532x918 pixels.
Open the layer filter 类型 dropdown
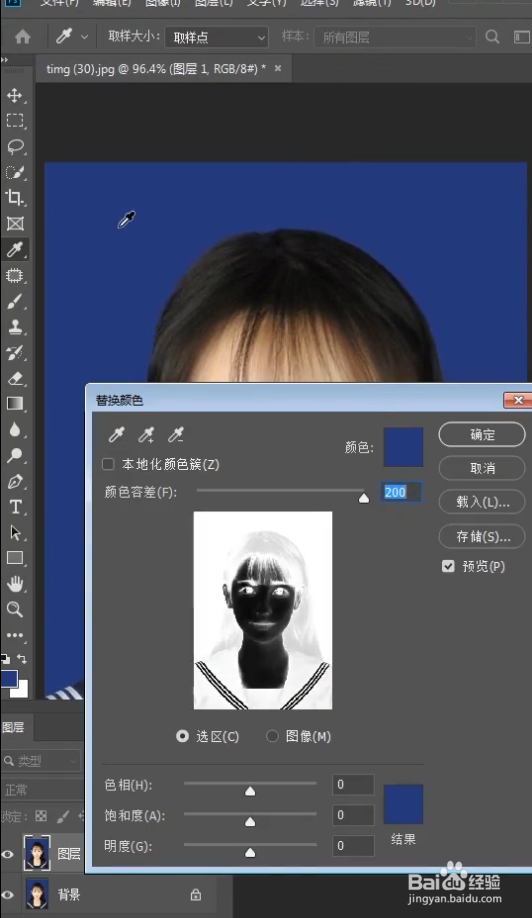(41, 761)
